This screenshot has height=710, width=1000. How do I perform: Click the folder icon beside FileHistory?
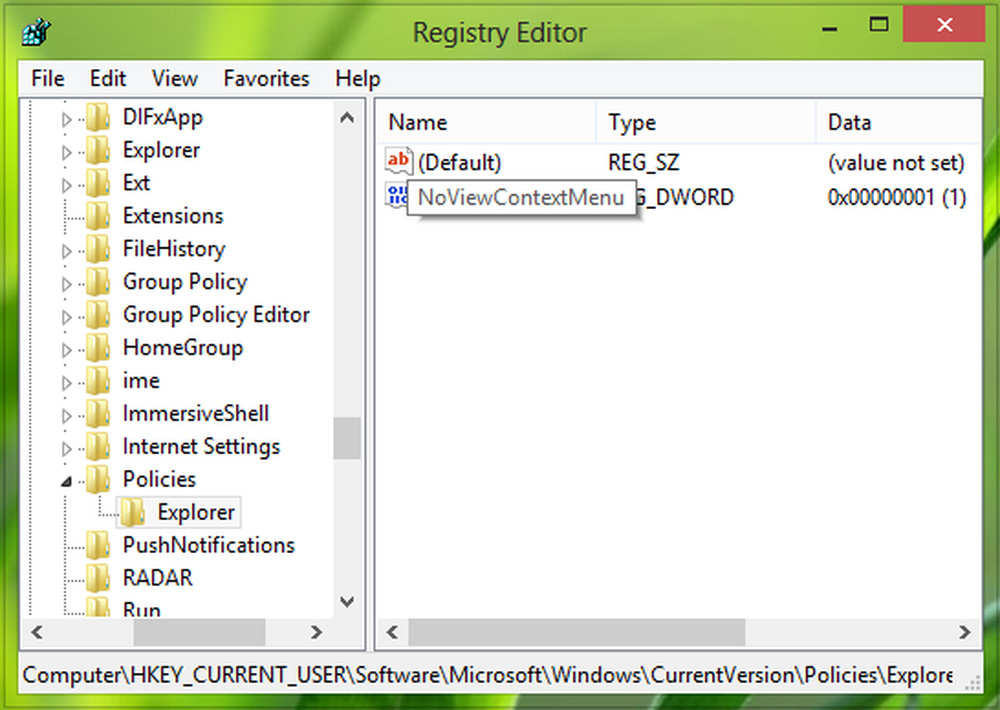click(98, 249)
